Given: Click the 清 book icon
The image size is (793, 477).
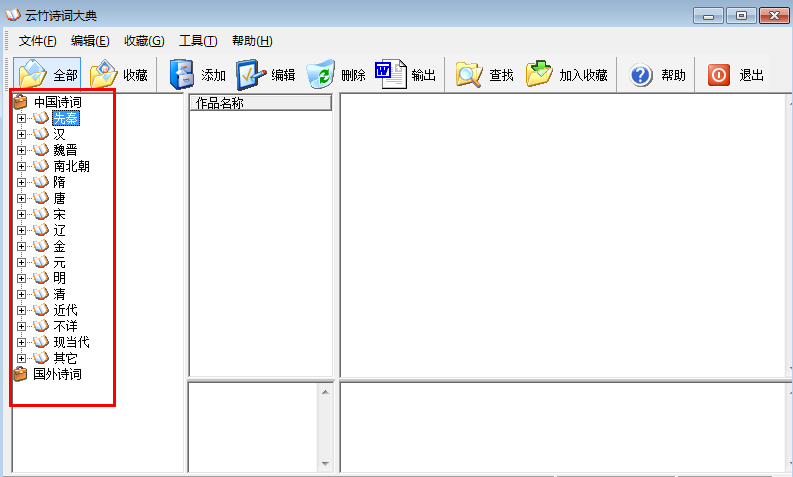Looking at the screenshot, I should point(41,294).
